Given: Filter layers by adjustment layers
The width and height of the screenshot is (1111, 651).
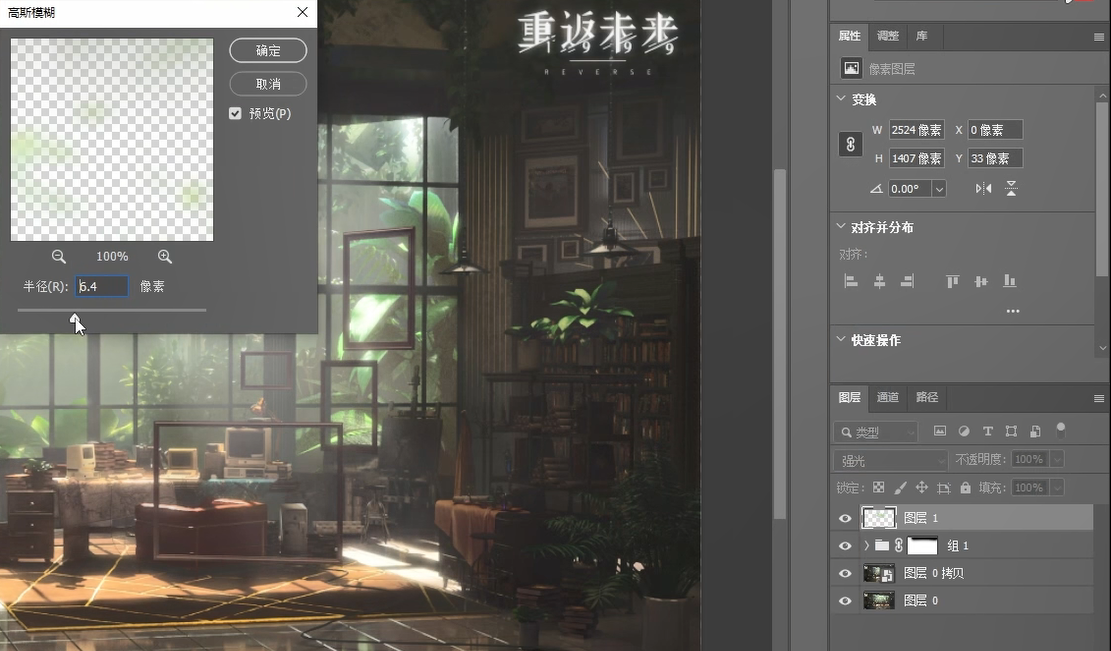Looking at the screenshot, I should click(964, 431).
